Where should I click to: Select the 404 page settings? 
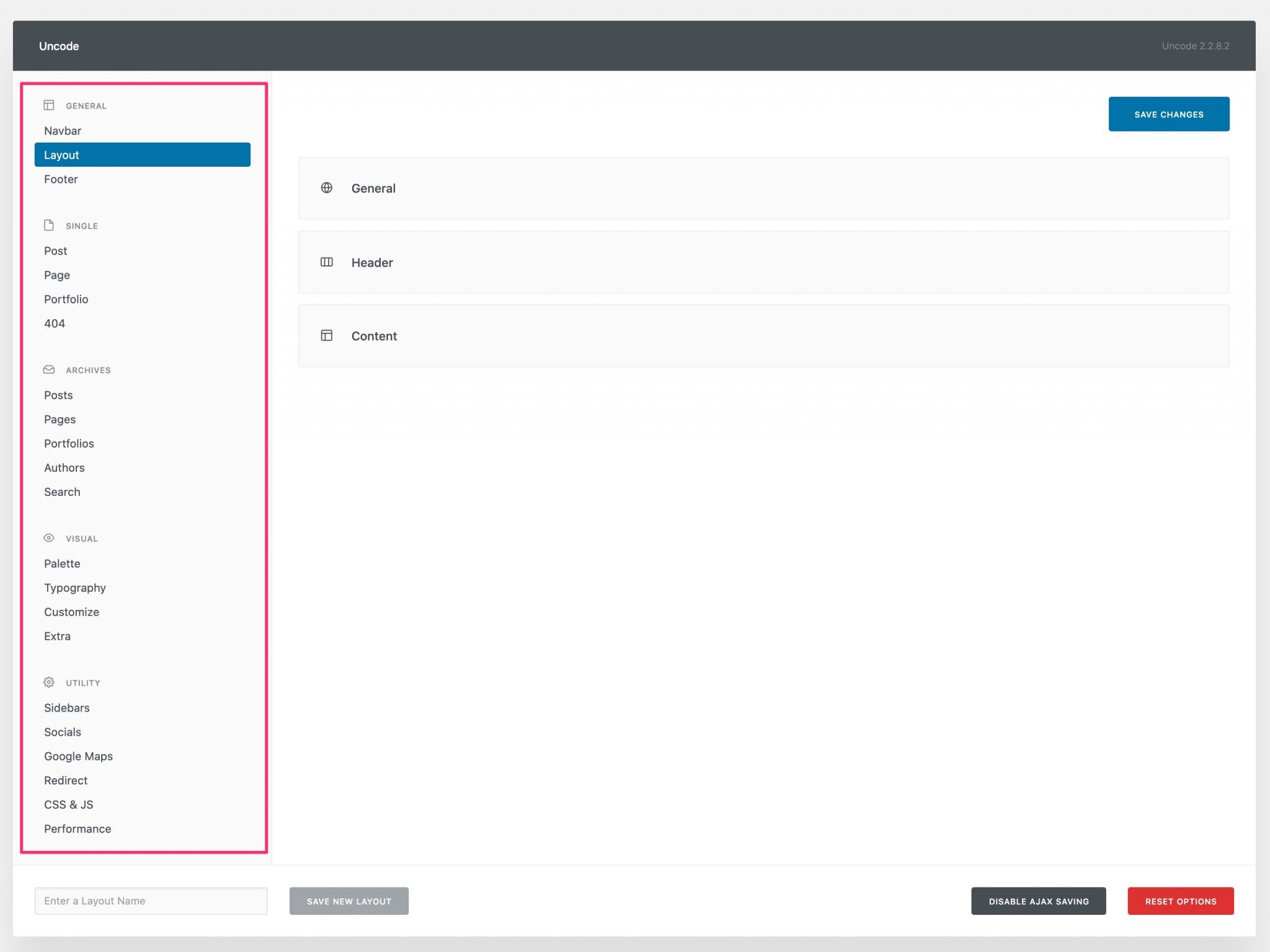(55, 323)
